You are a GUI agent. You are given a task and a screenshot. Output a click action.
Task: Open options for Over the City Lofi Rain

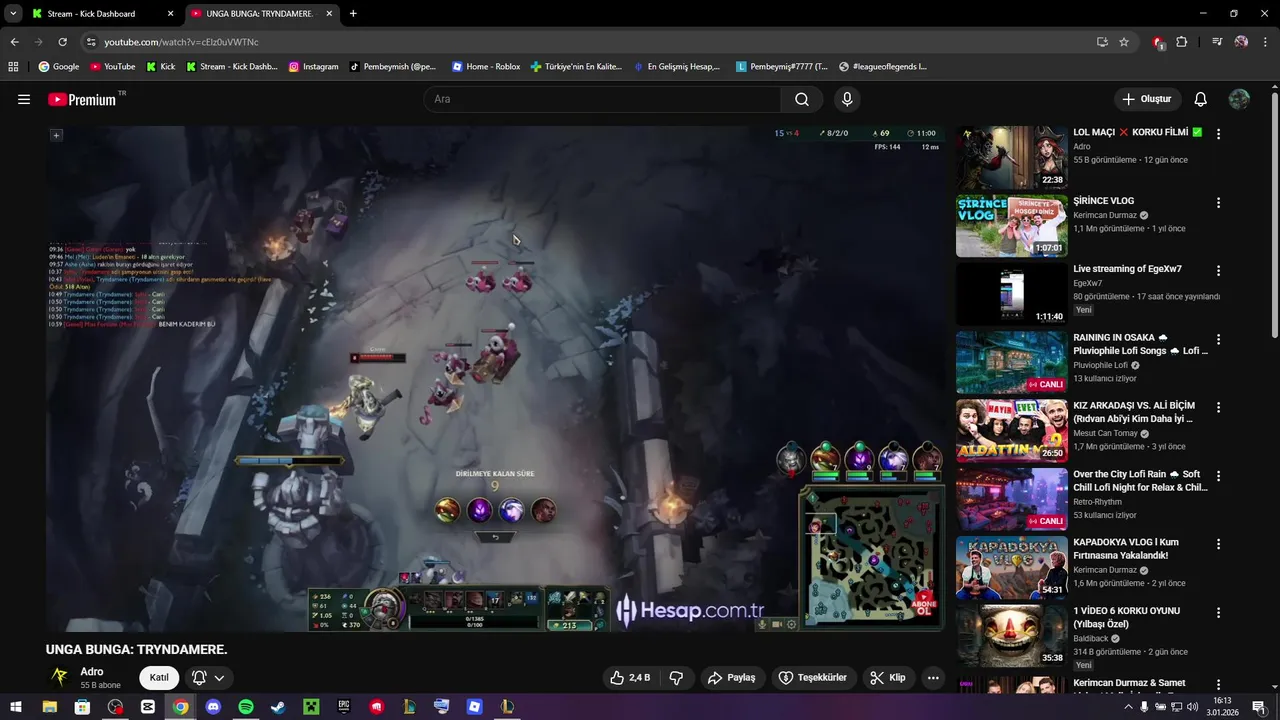pyautogui.click(x=1218, y=476)
